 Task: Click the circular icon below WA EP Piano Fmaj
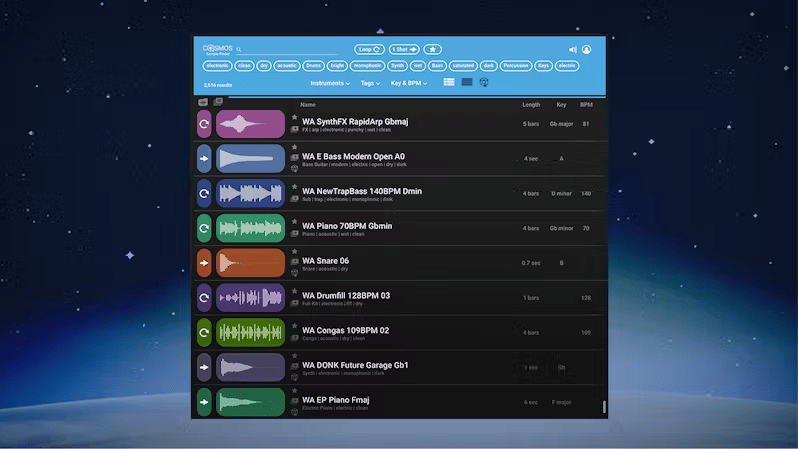tap(294, 412)
